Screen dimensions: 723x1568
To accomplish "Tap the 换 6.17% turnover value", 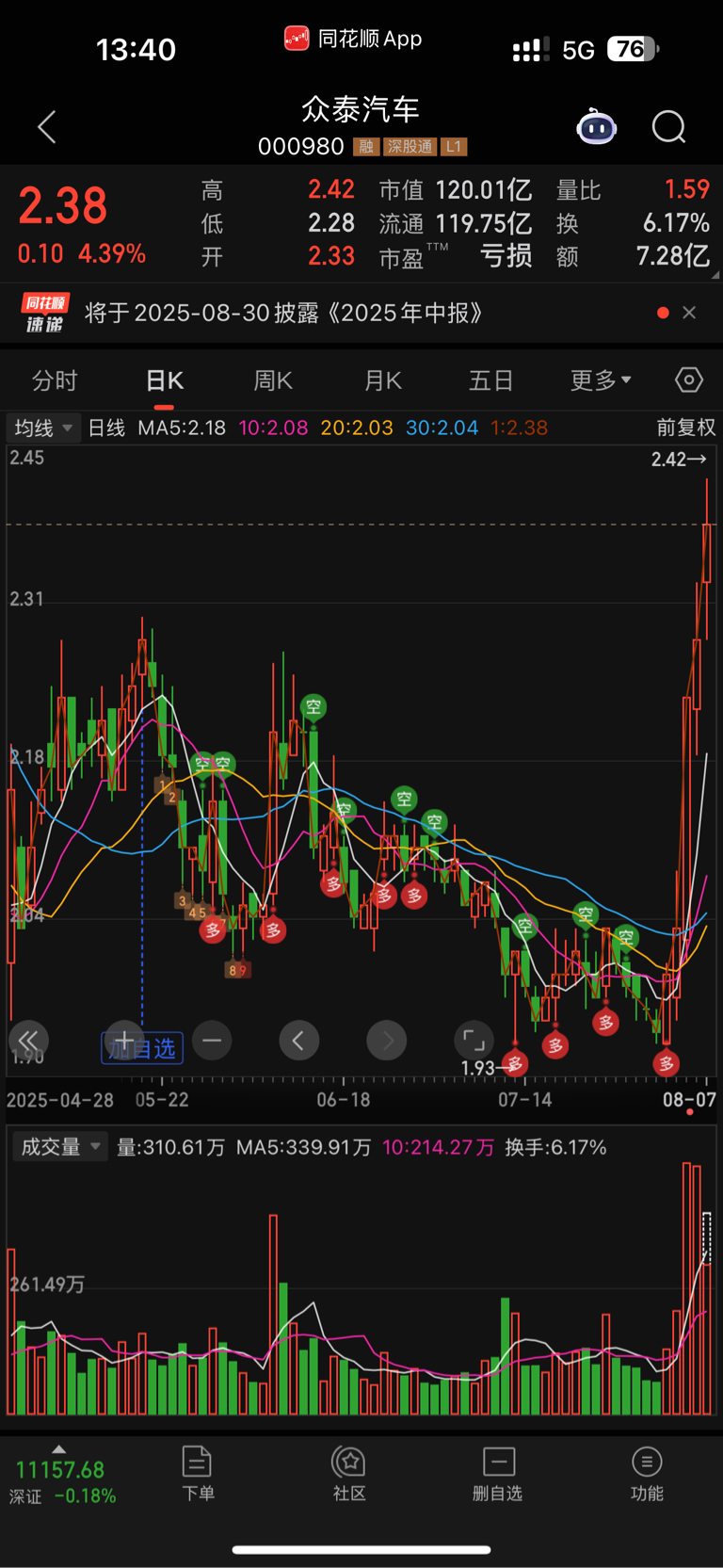I will pyautogui.click(x=676, y=223).
